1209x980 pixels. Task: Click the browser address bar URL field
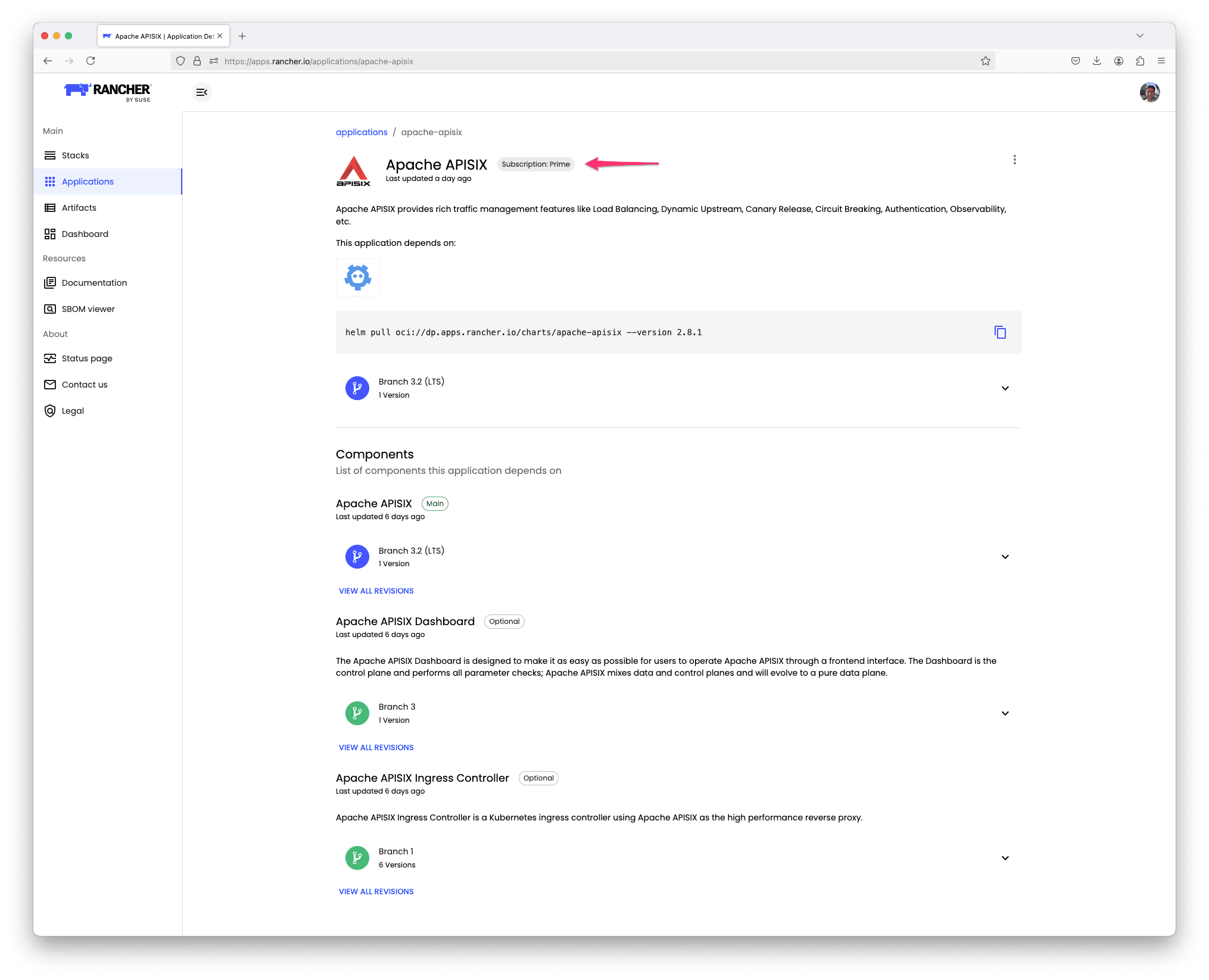(x=536, y=61)
